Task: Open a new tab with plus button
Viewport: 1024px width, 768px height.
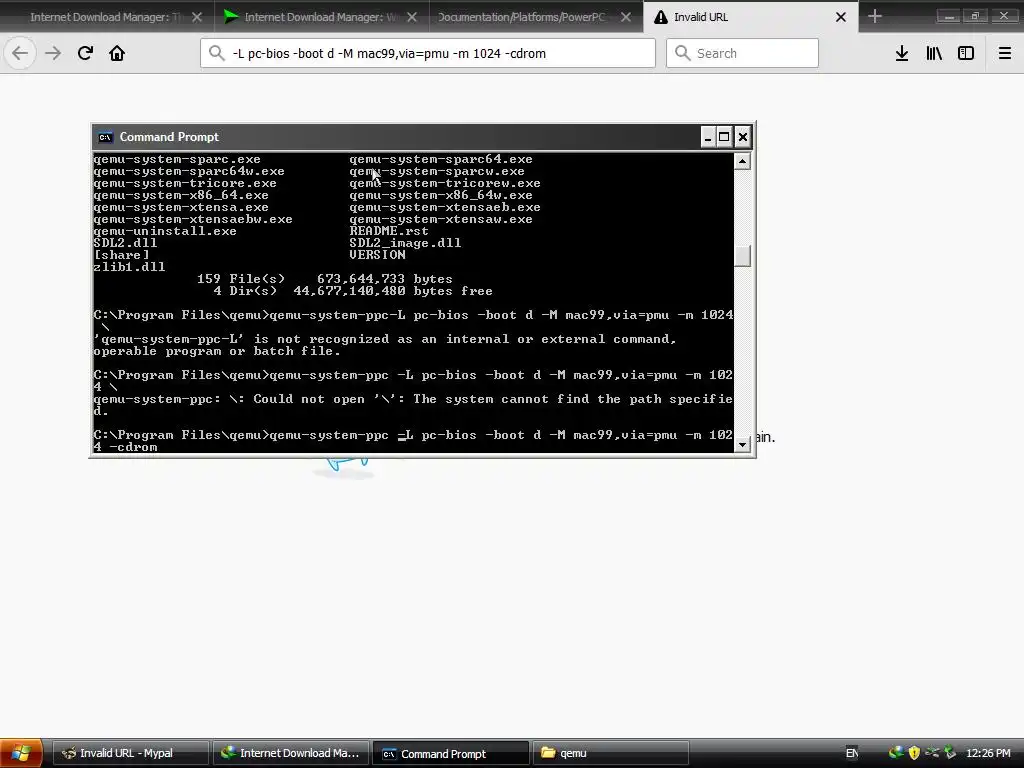Action: [x=875, y=17]
